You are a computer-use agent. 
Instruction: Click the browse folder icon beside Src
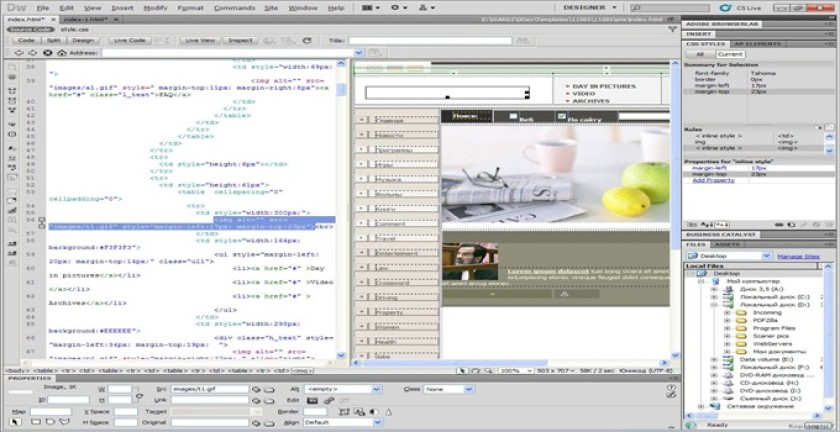[x=269, y=390]
